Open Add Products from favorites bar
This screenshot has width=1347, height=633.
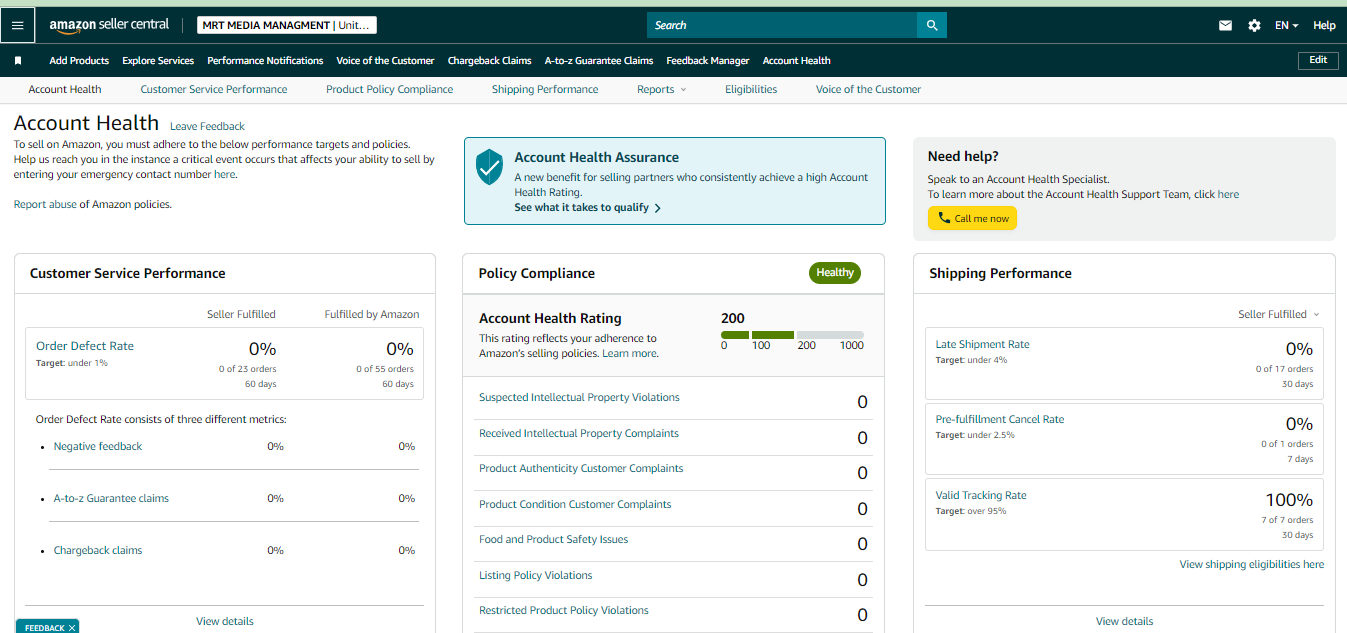coord(79,61)
